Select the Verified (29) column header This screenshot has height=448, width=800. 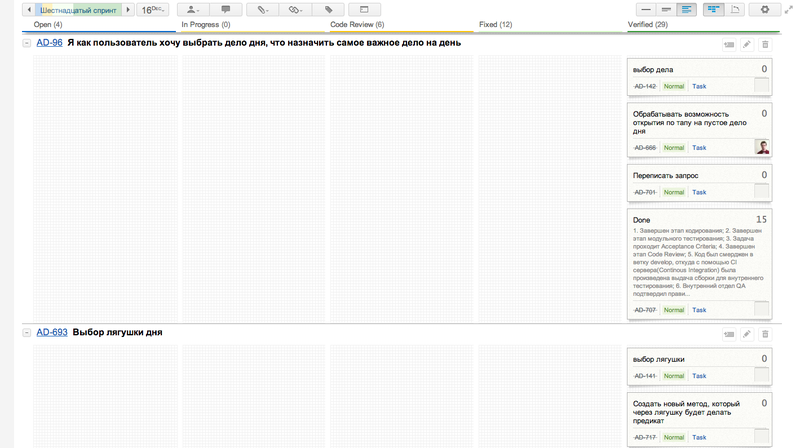647,24
